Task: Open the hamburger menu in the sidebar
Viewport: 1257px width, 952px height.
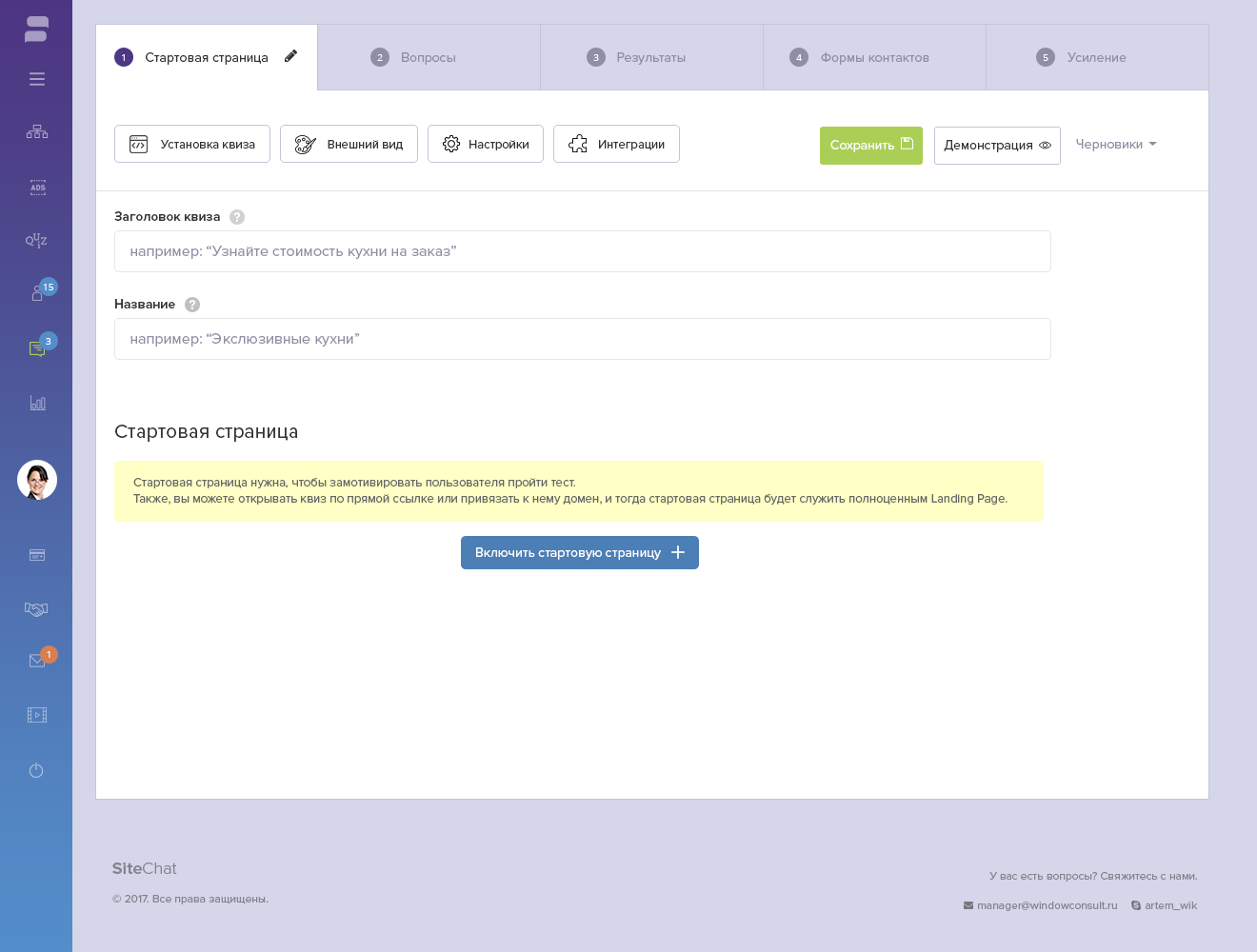Action: point(37,79)
